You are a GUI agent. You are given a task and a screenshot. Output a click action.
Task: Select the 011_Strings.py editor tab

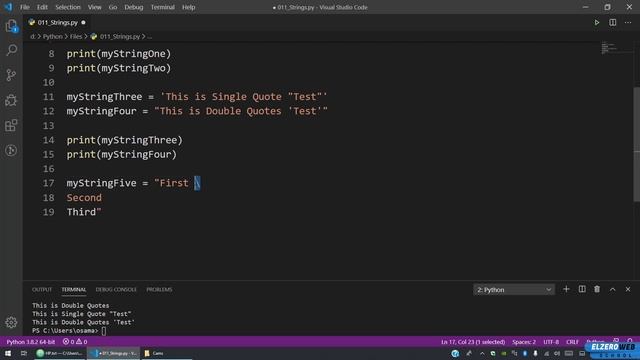click(57, 22)
